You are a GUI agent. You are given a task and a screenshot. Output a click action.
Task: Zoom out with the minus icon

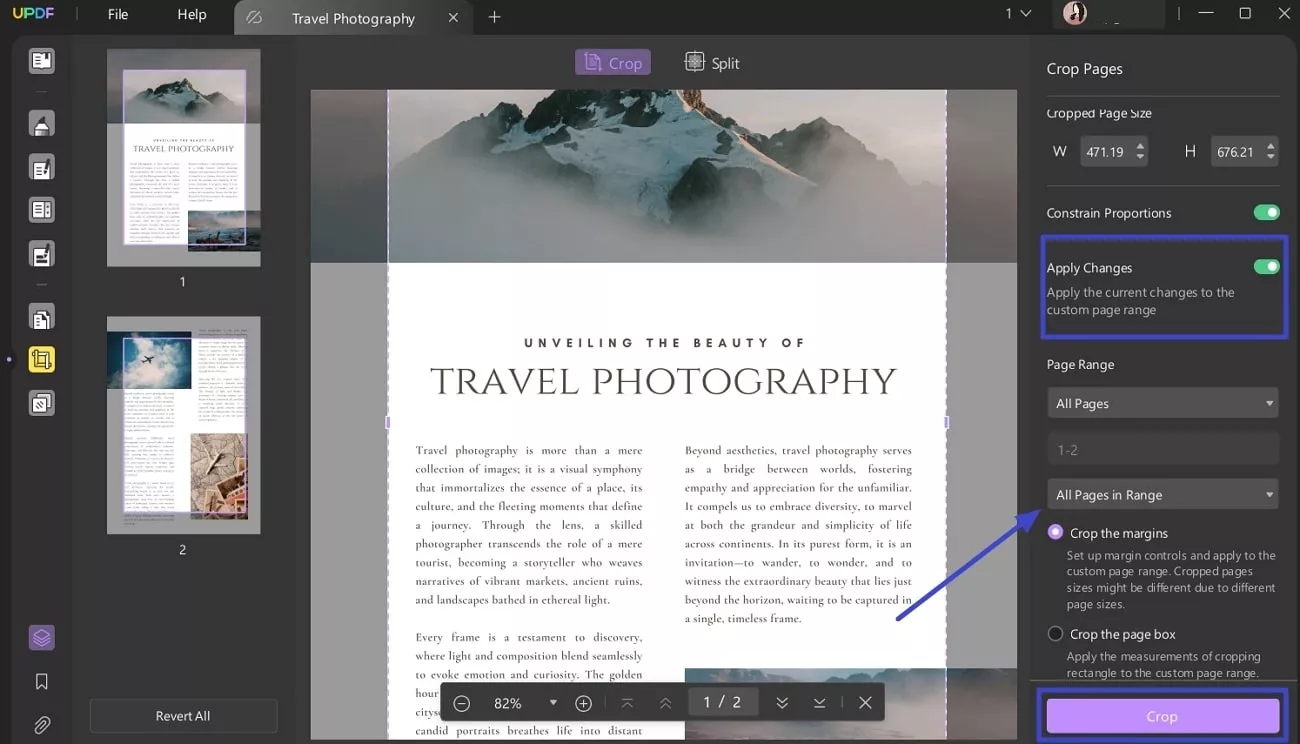pyautogui.click(x=461, y=703)
